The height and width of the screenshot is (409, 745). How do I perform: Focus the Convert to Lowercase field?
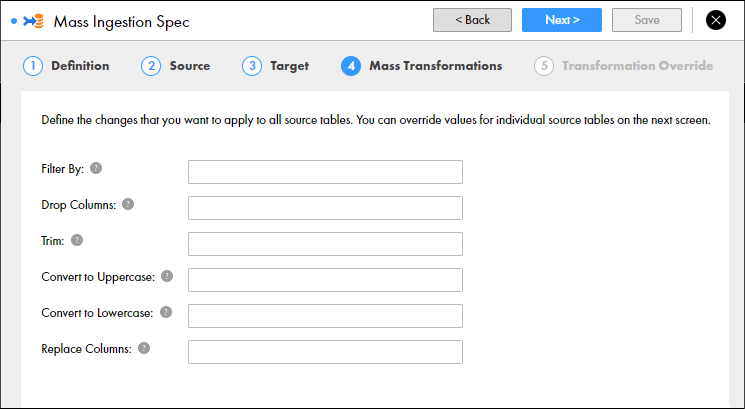click(x=325, y=316)
